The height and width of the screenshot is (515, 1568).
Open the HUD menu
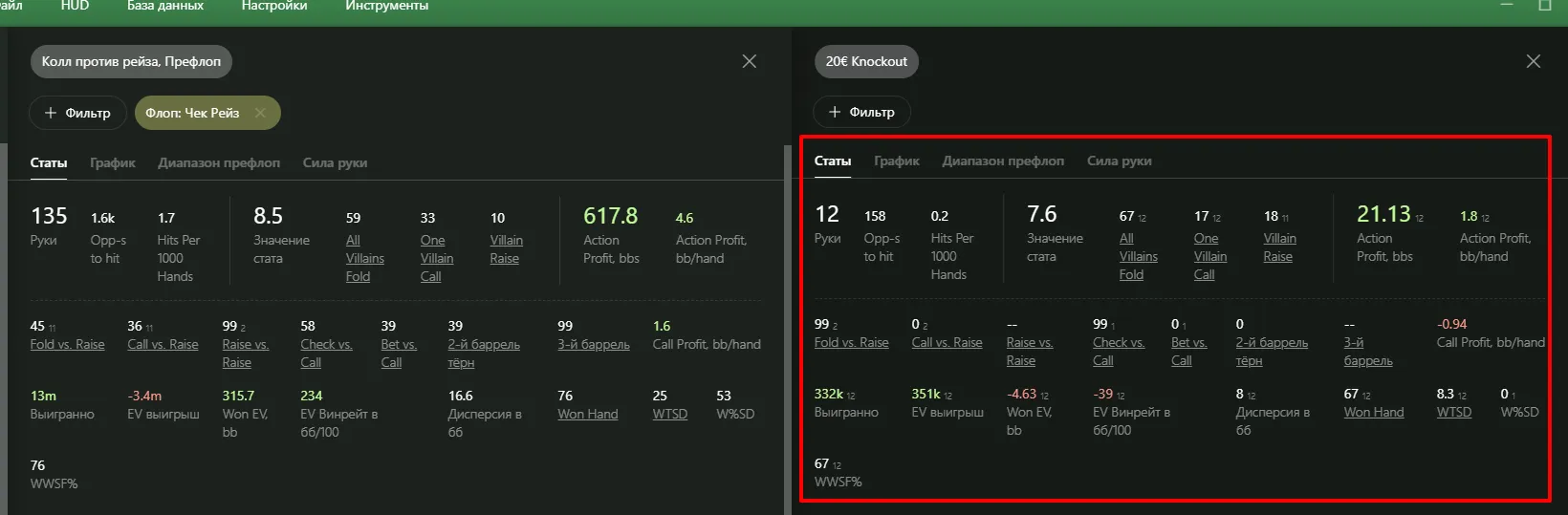click(75, 6)
